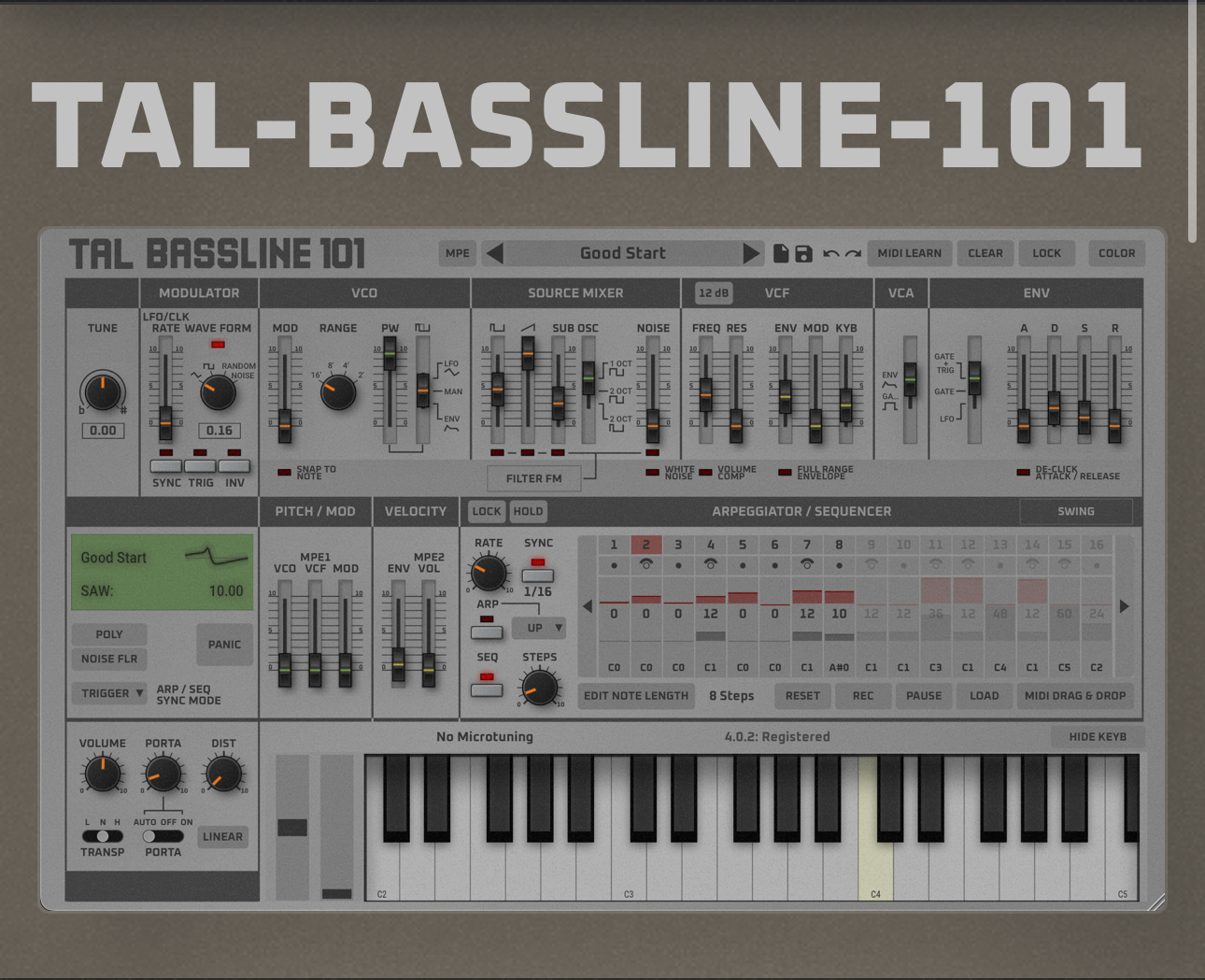This screenshot has height=980, width=1205.
Task: Toggle the ARP on/off button
Action: pos(487,632)
